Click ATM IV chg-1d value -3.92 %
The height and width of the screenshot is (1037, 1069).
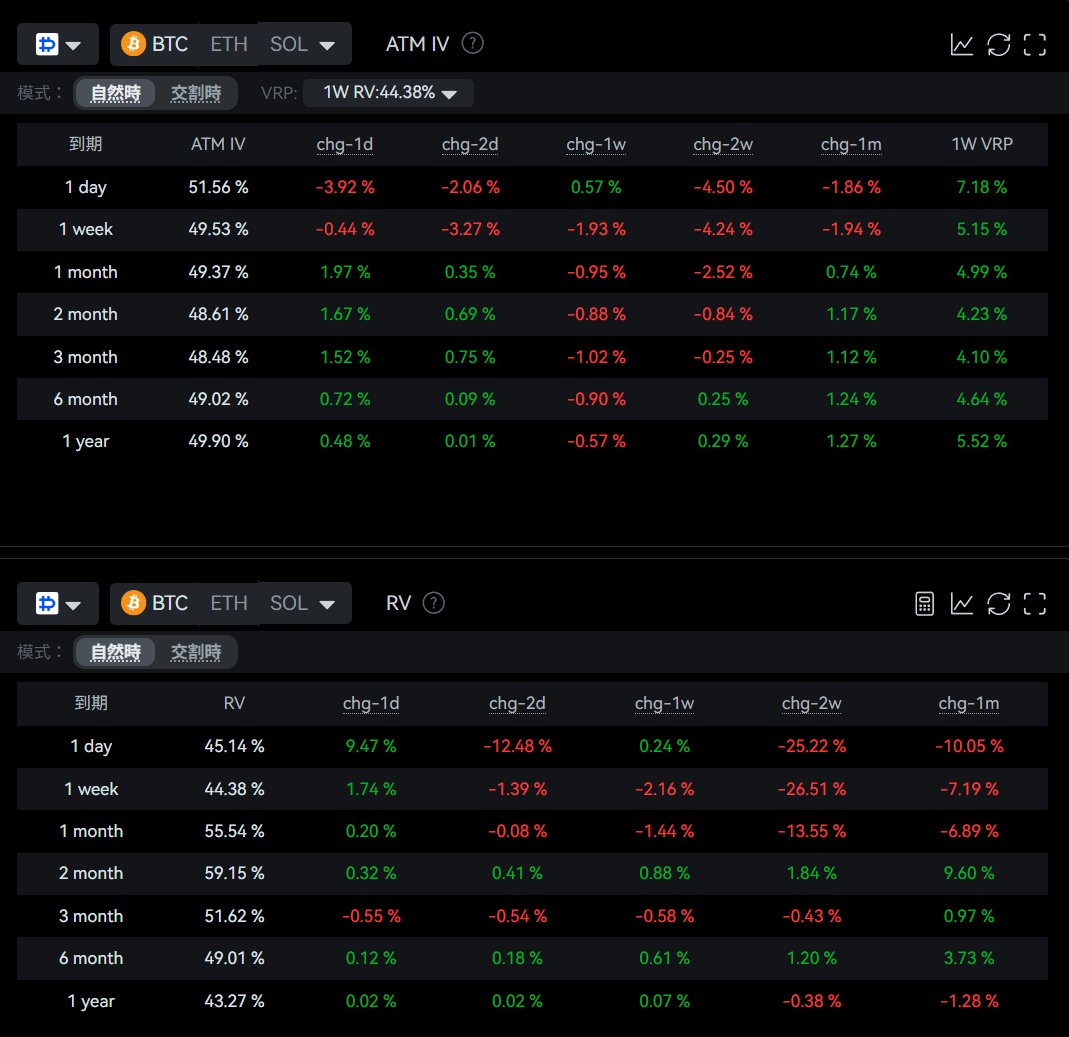345,187
